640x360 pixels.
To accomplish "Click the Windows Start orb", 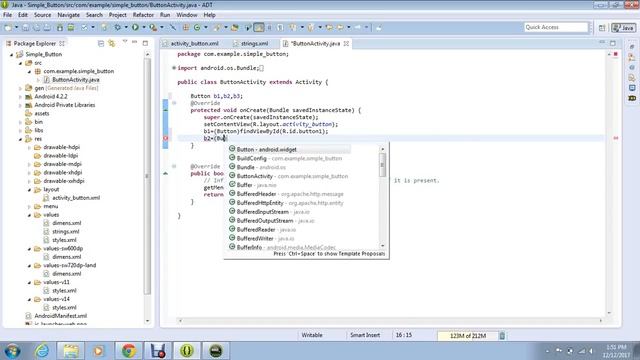I will click(x=12, y=351).
